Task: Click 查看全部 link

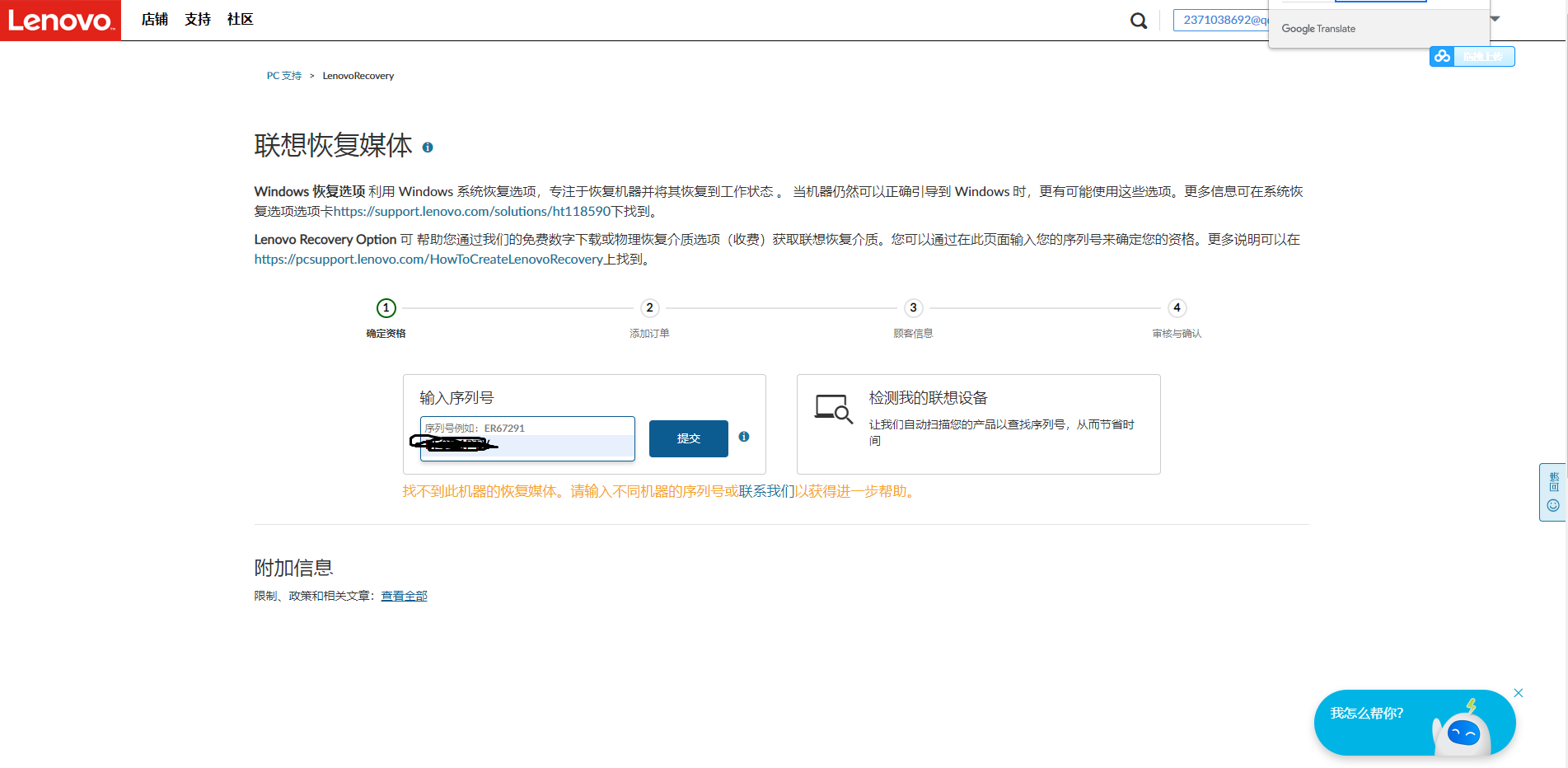Action: tap(404, 596)
